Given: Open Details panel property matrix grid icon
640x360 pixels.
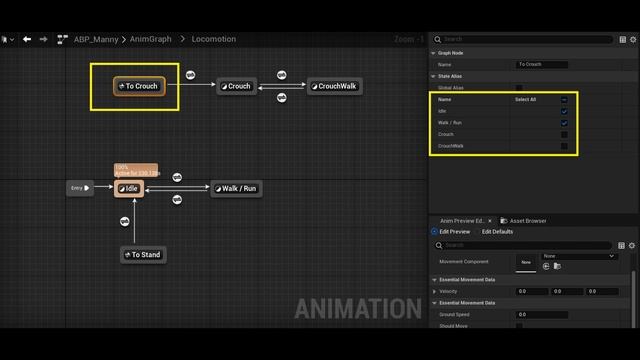Looking at the screenshot, I should (x=622, y=40).
